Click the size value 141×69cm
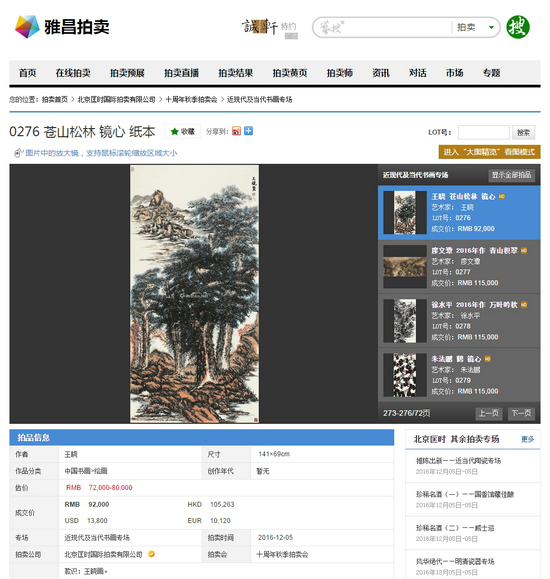Image resolution: width=550 pixels, height=579 pixels. pos(274,454)
